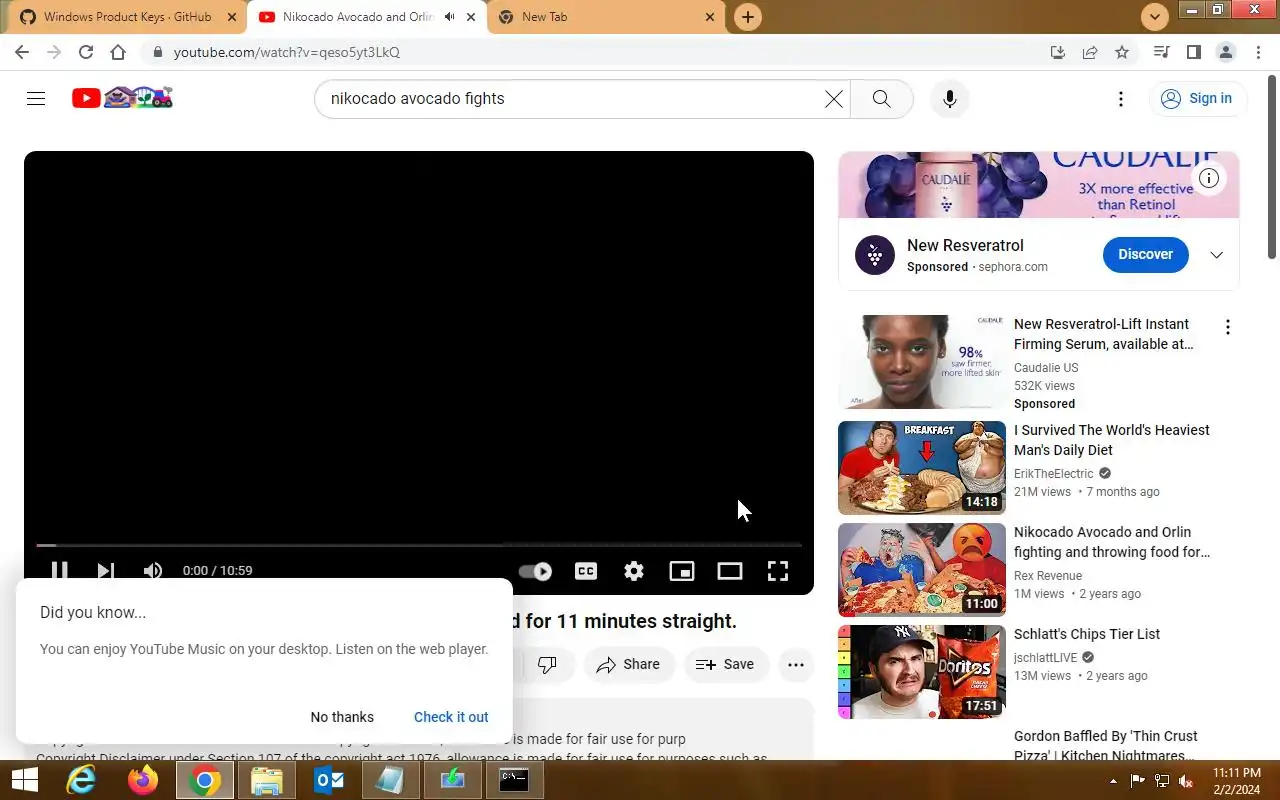
Task: Go to YouTube home via logo
Action: [122, 98]
